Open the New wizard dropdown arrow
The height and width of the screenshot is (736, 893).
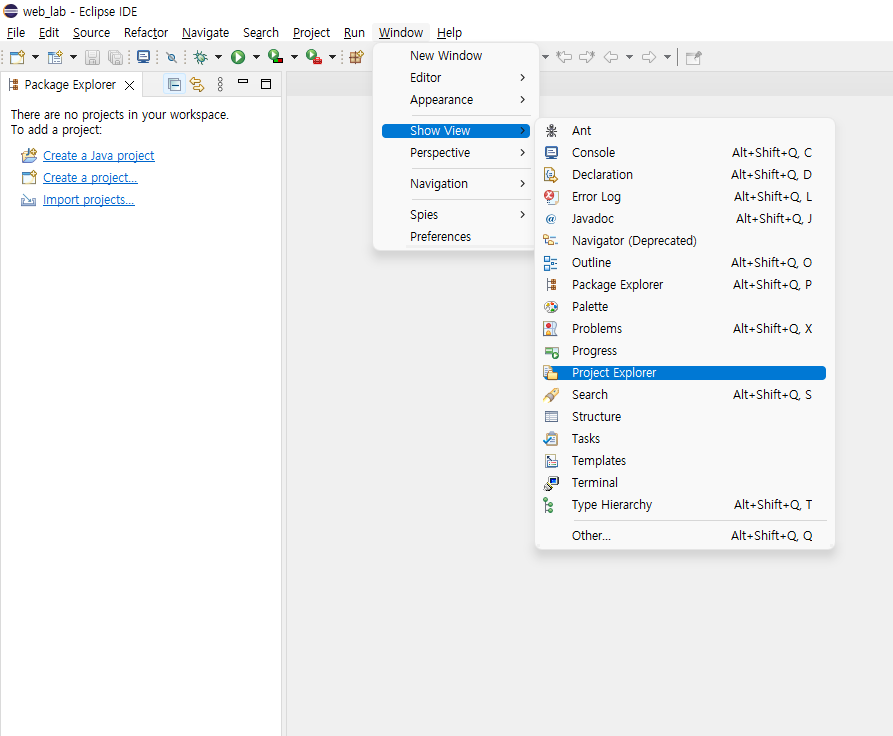click(35, 57)
